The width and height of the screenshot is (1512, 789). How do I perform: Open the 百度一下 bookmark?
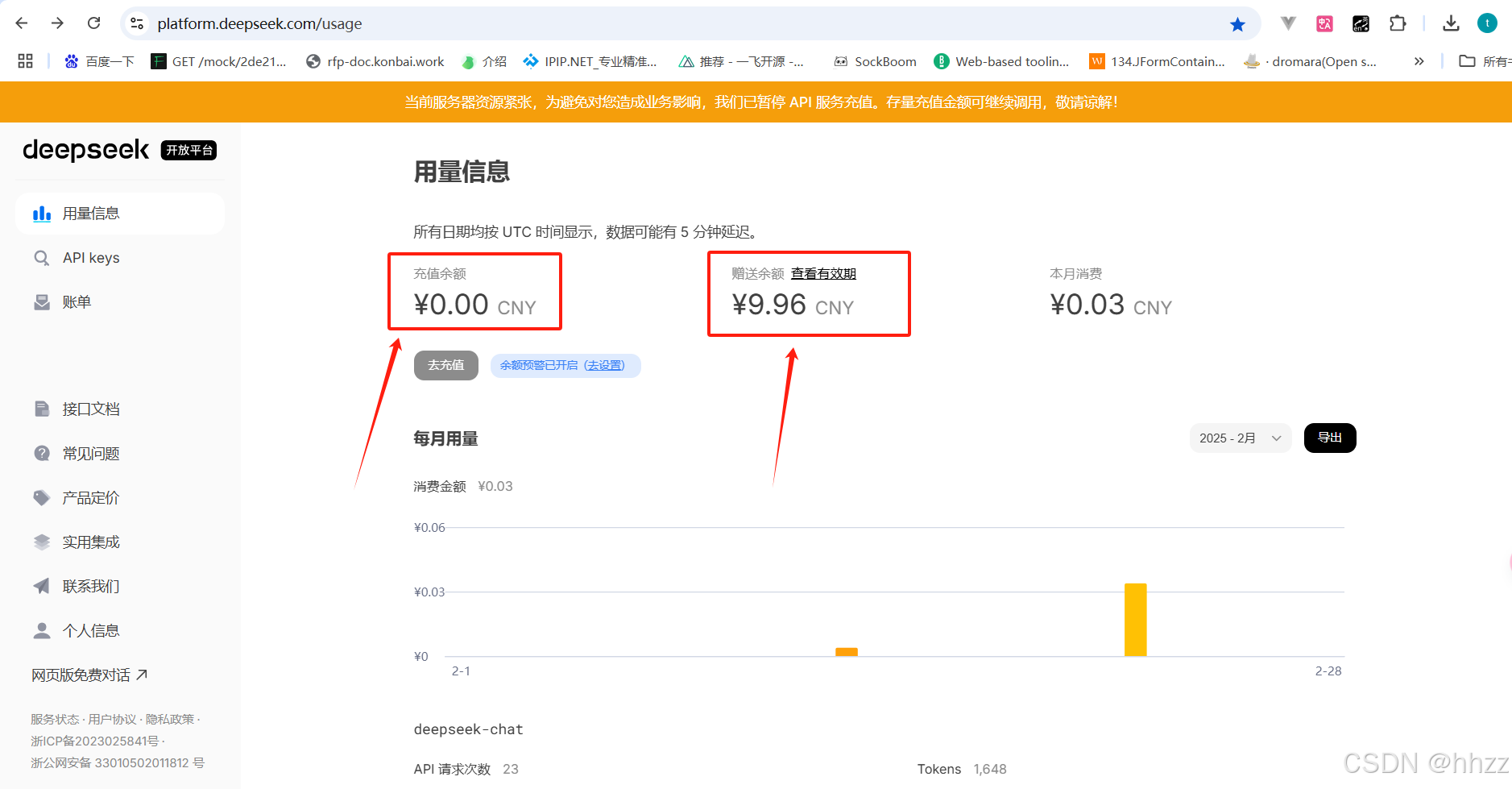[x=99, y=61]
